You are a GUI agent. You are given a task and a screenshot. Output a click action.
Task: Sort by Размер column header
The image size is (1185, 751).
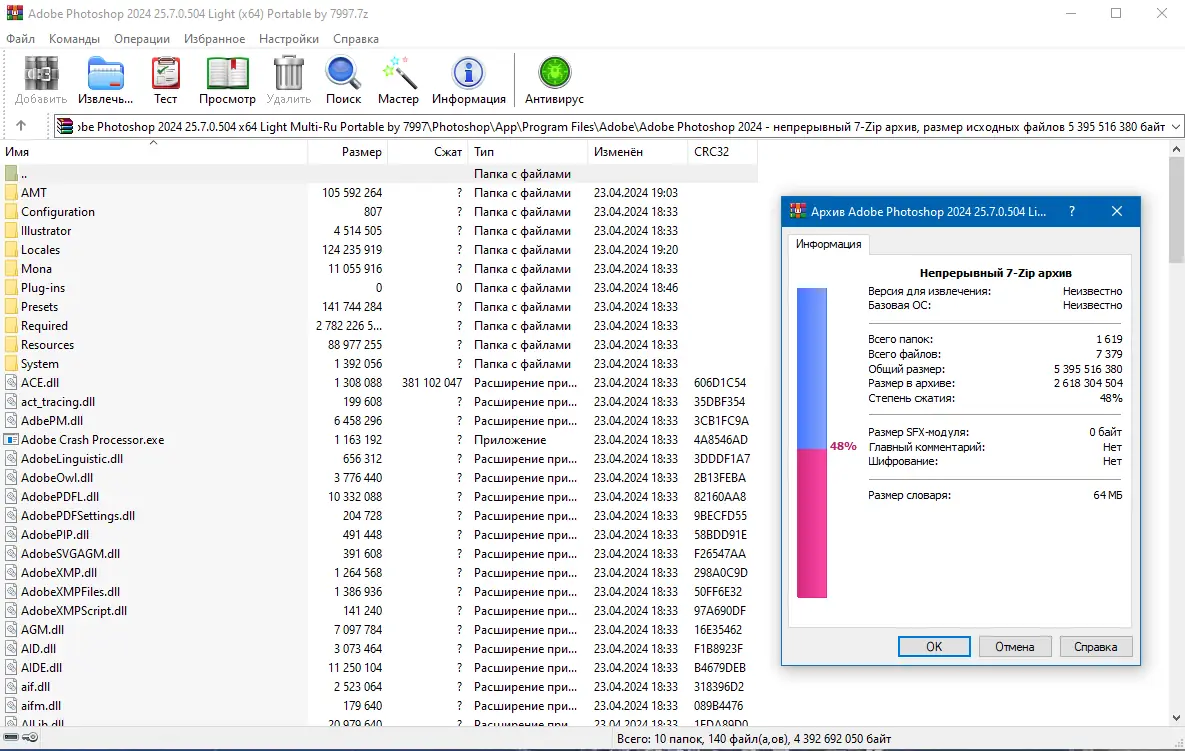348,152
